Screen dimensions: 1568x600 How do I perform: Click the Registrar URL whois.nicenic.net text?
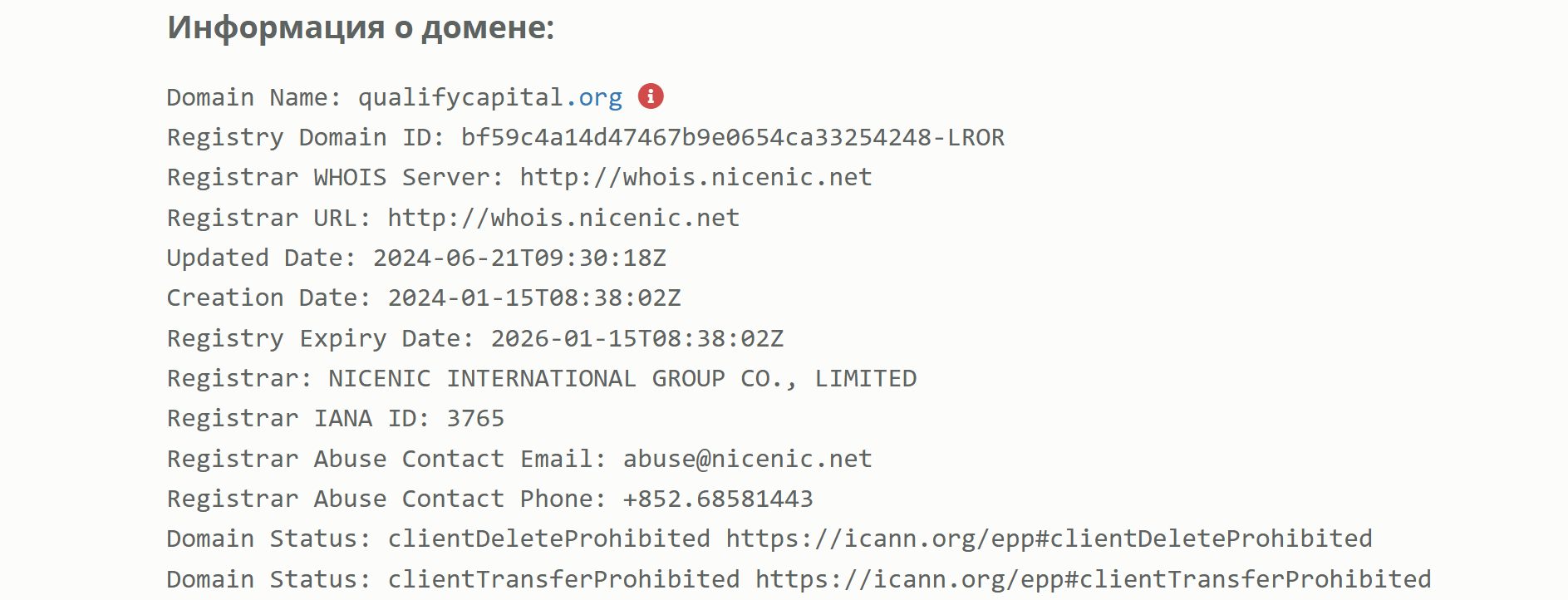tap(563, 218)
